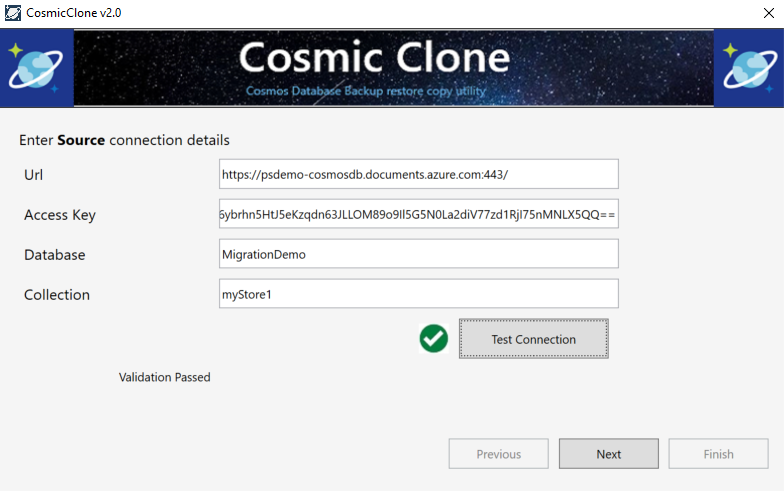
Task: Click the Collection field containing myStore1
Action: (418, 294)
